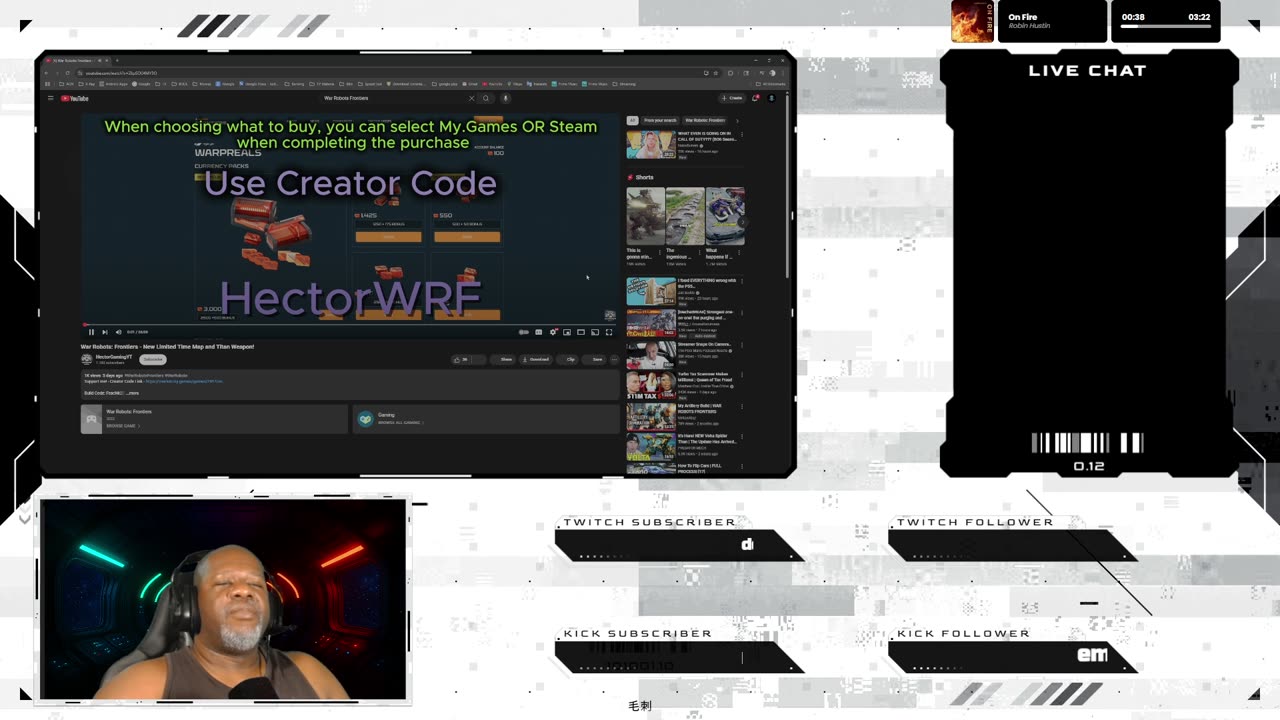The width and height of the screenshot is (1280, 720).
Task: Enter fullscreen on YouTube player
Action: (609, 331)
